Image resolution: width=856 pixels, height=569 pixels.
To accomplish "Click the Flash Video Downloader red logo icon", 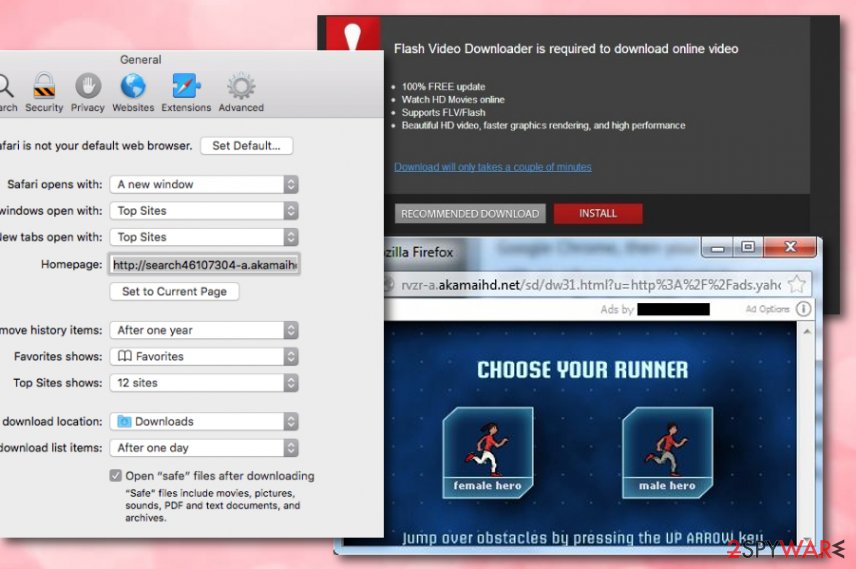I will point(353,34).
